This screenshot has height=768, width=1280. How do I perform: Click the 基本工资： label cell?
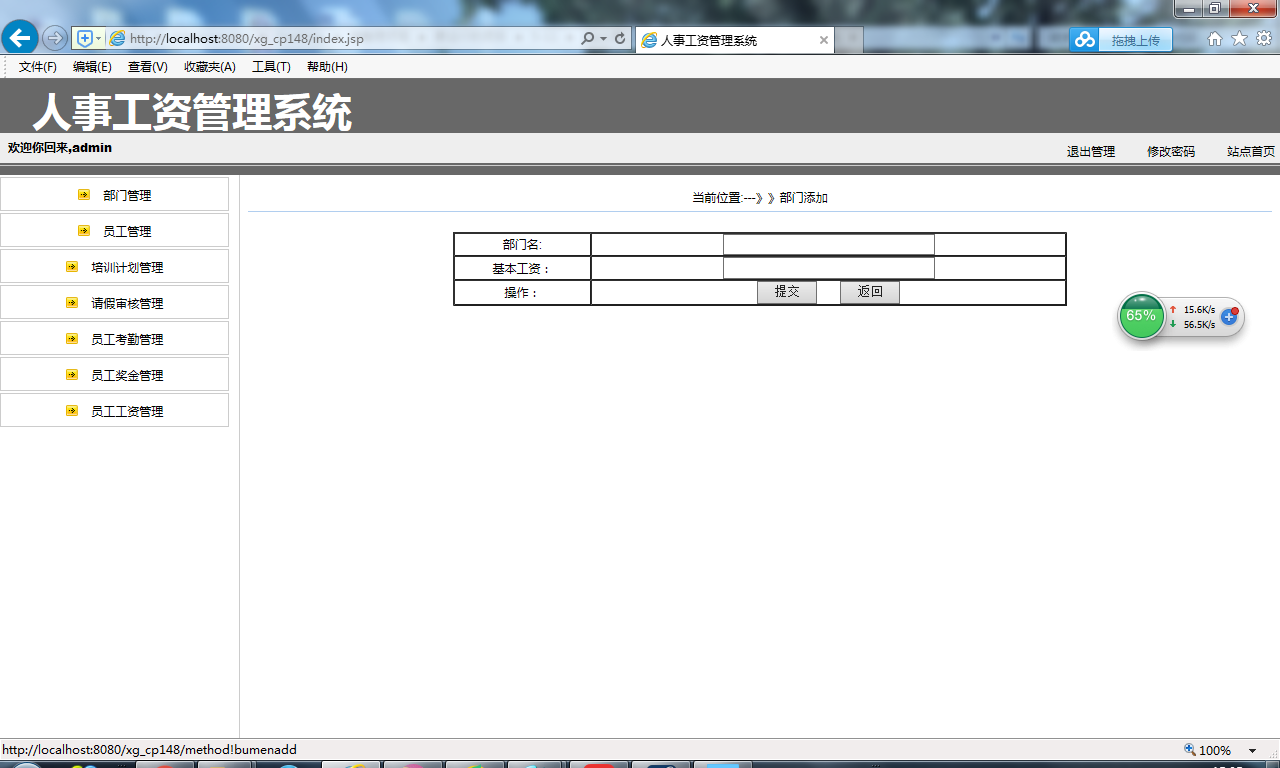[x=522, y=268]
